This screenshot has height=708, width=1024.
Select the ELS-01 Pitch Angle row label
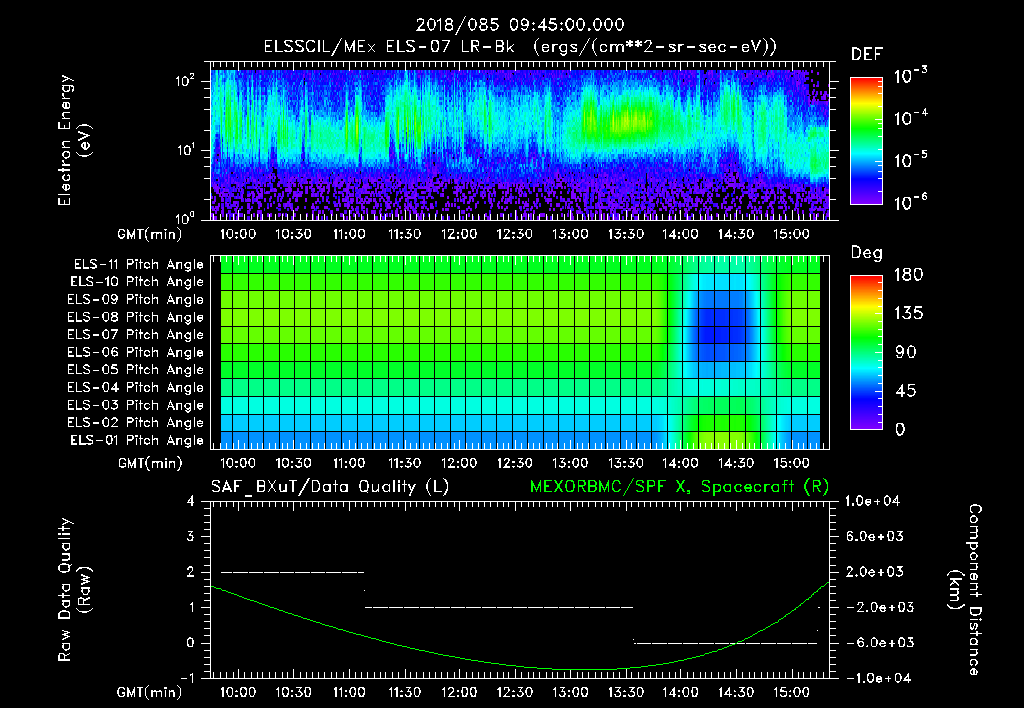tap(137, 441)
